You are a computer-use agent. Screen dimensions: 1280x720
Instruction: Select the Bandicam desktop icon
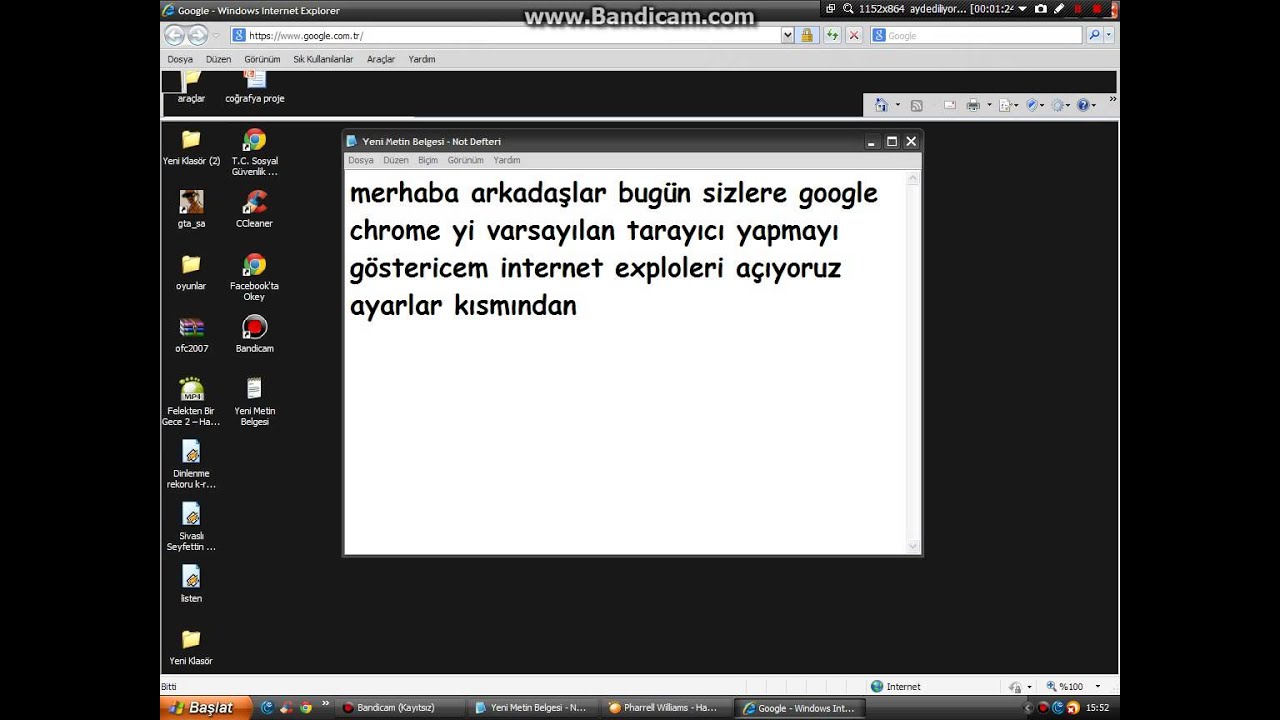point(254,334)
